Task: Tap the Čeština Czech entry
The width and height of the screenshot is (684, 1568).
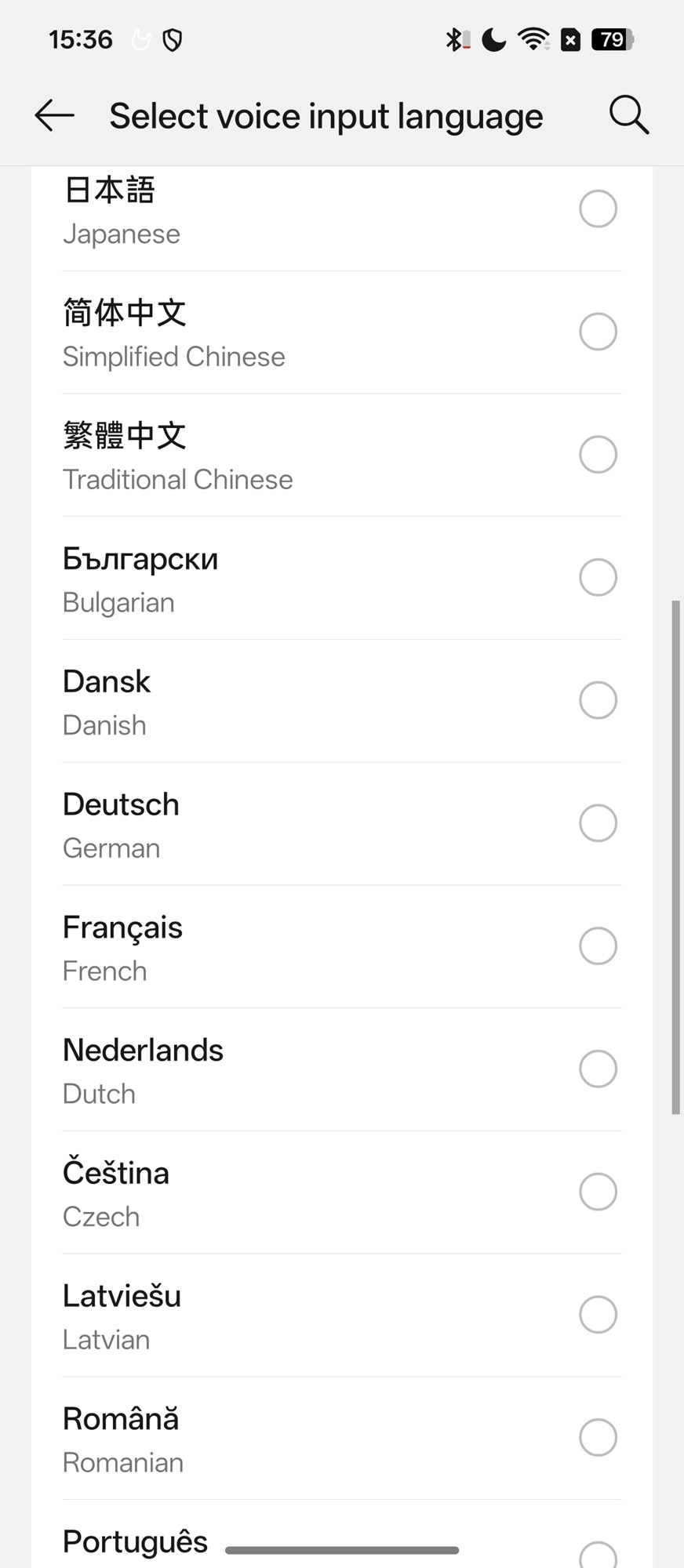Action: click(314, 1192)
